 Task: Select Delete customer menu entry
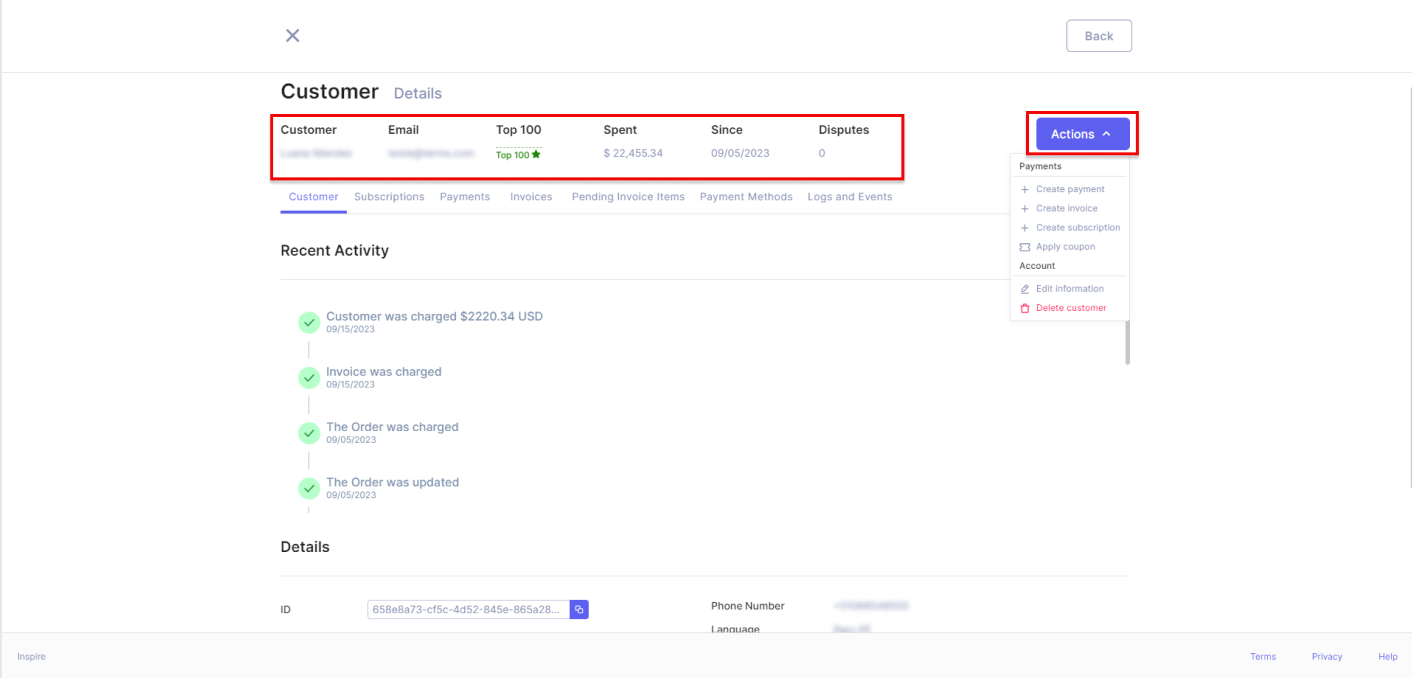click(1071, 308)
